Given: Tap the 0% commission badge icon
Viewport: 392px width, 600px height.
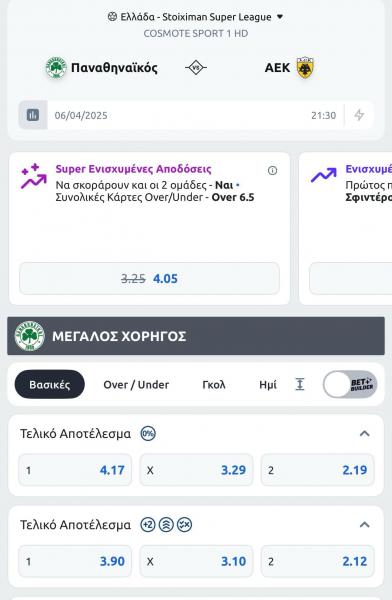Looking at the screenshot, I should [148, 434].
